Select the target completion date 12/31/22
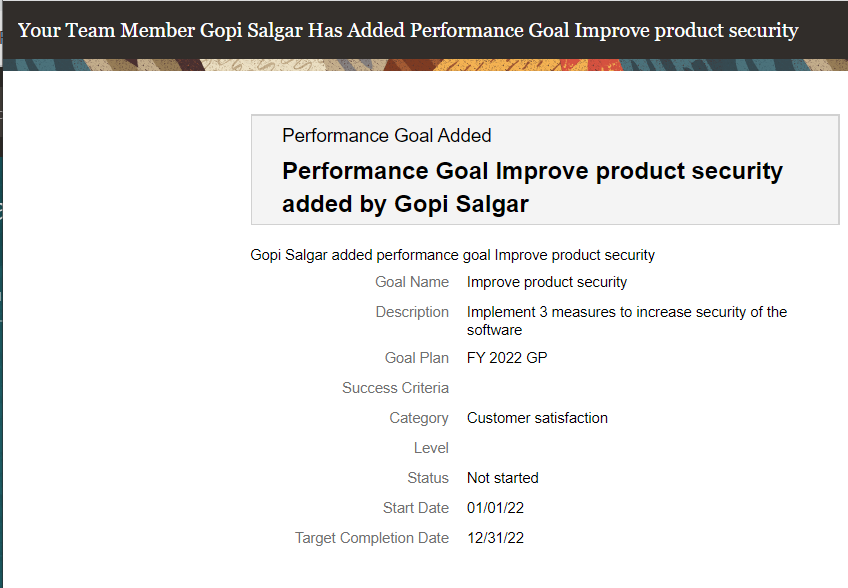The width and height of the screenshot is (848, 588). click(495, 538)
